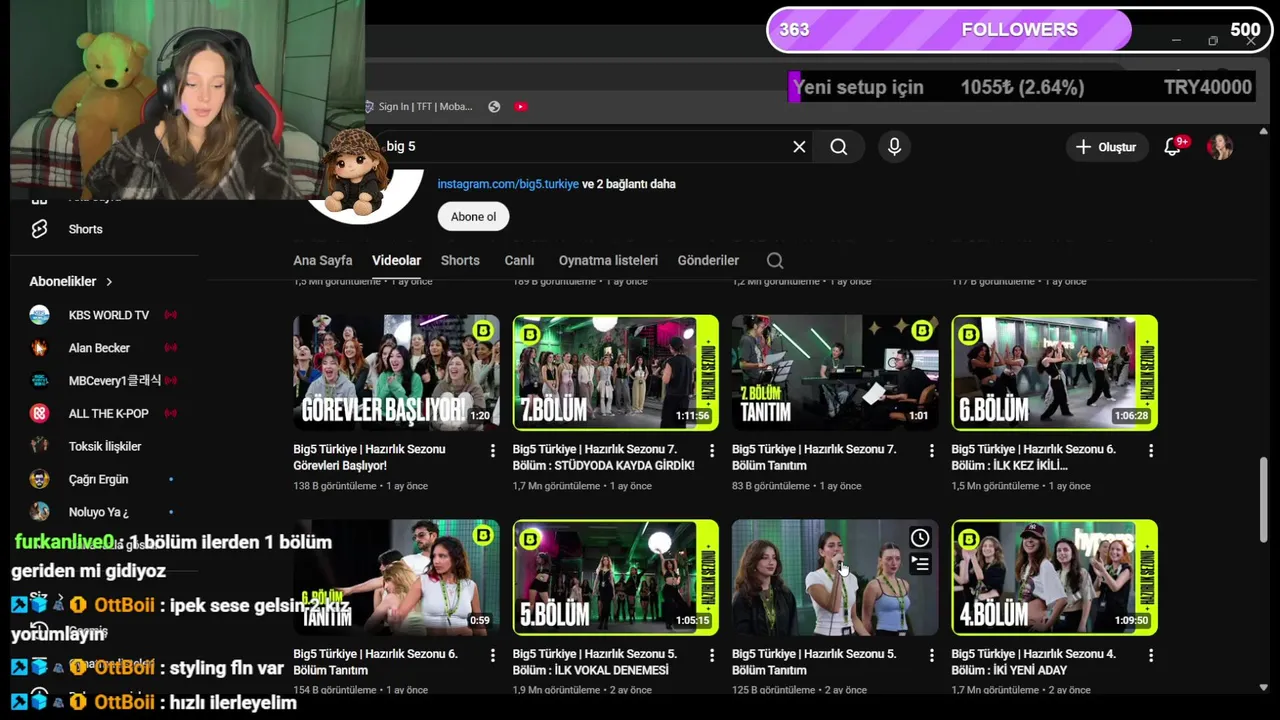Click the Çağrı Ergün channel avatar
Image resolution: width=1280 pixels, height=720 pixels.
click(x=39, y=479)
